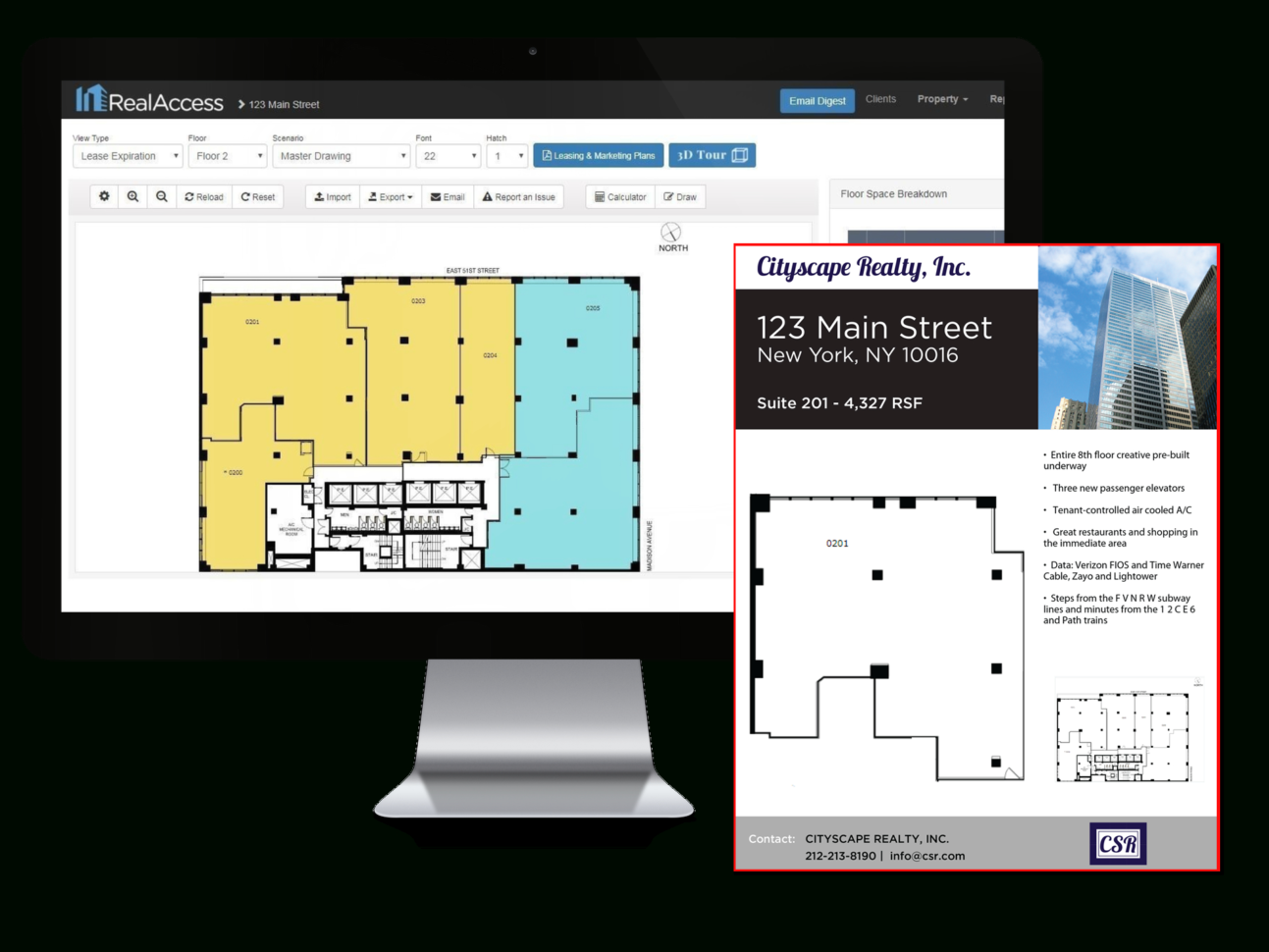Click the small floor plan thumbnail on flyer
1269x952 pixels.
coord(1128,731)
